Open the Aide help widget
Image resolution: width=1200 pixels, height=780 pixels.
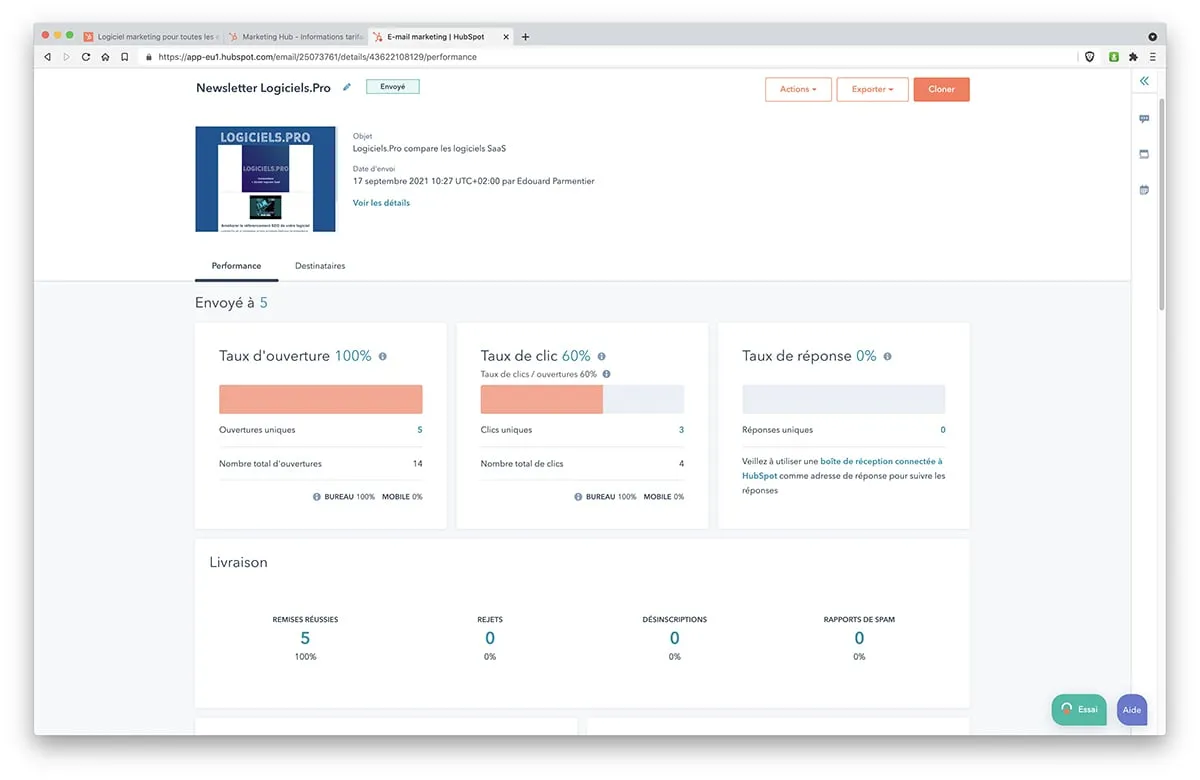(1132, 710)
